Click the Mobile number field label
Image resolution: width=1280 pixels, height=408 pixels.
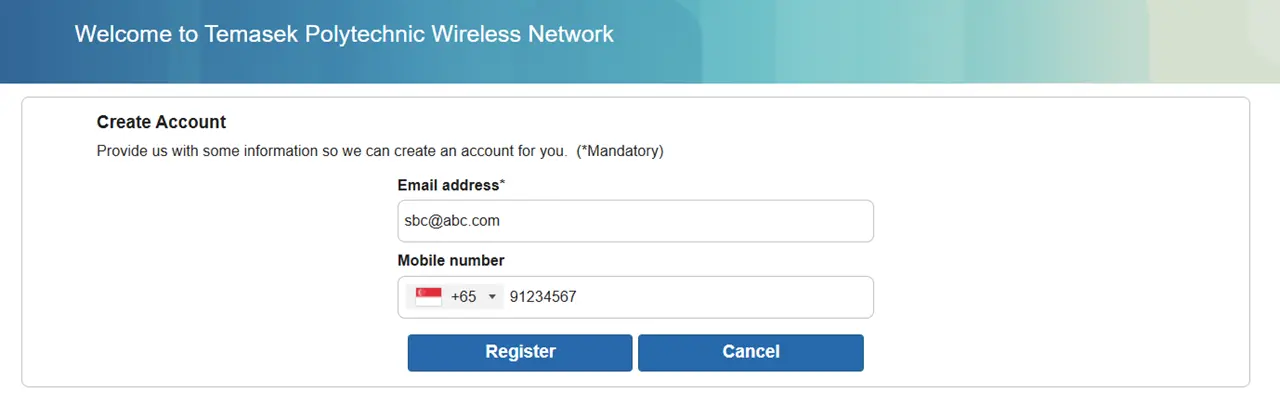click(451, 260)
